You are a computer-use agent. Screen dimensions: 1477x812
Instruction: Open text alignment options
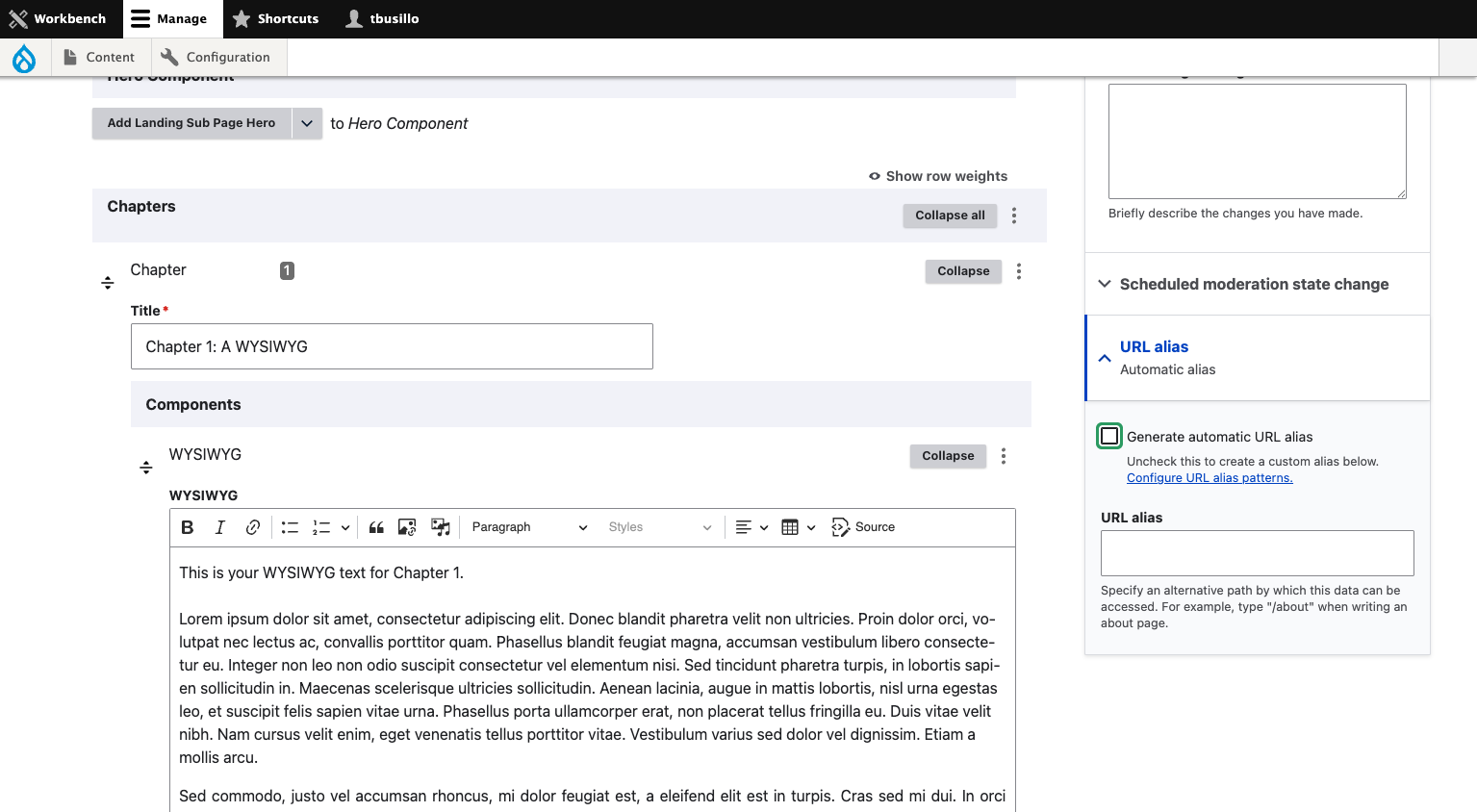coord(751,527)
